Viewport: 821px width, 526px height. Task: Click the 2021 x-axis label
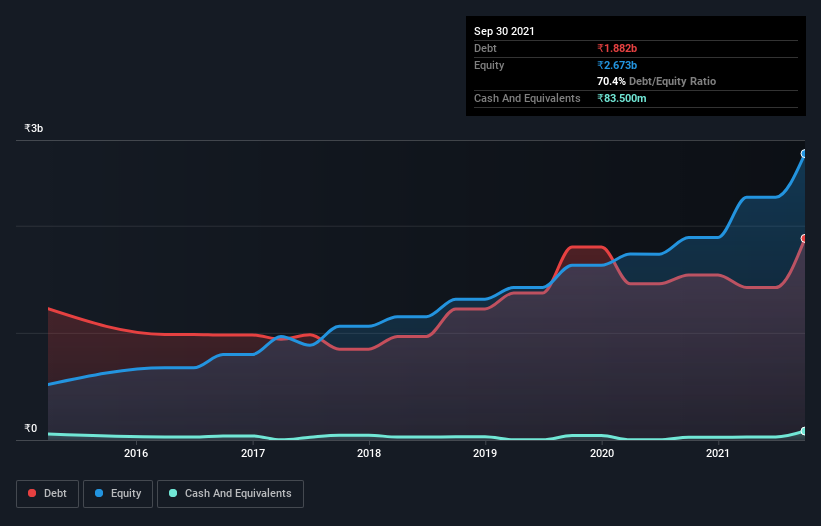click(718, 453)
